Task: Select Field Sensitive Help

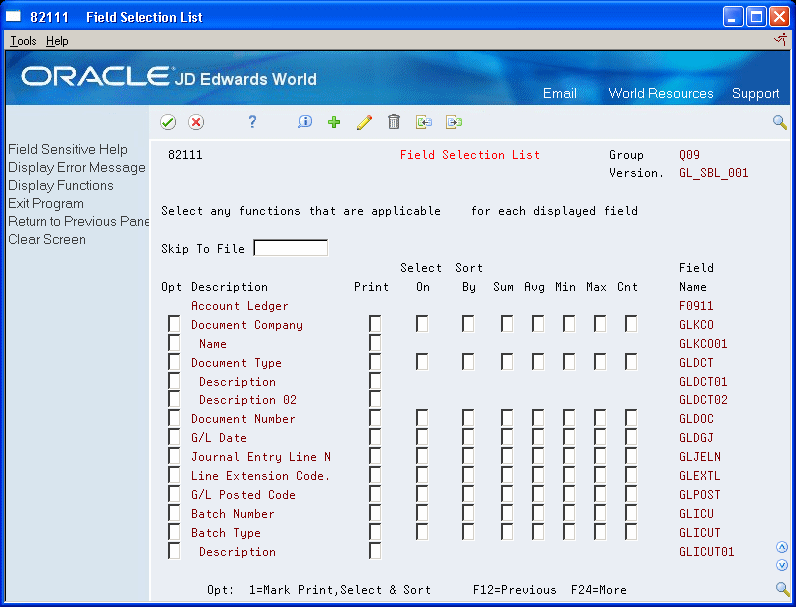Action: point(68,149)
